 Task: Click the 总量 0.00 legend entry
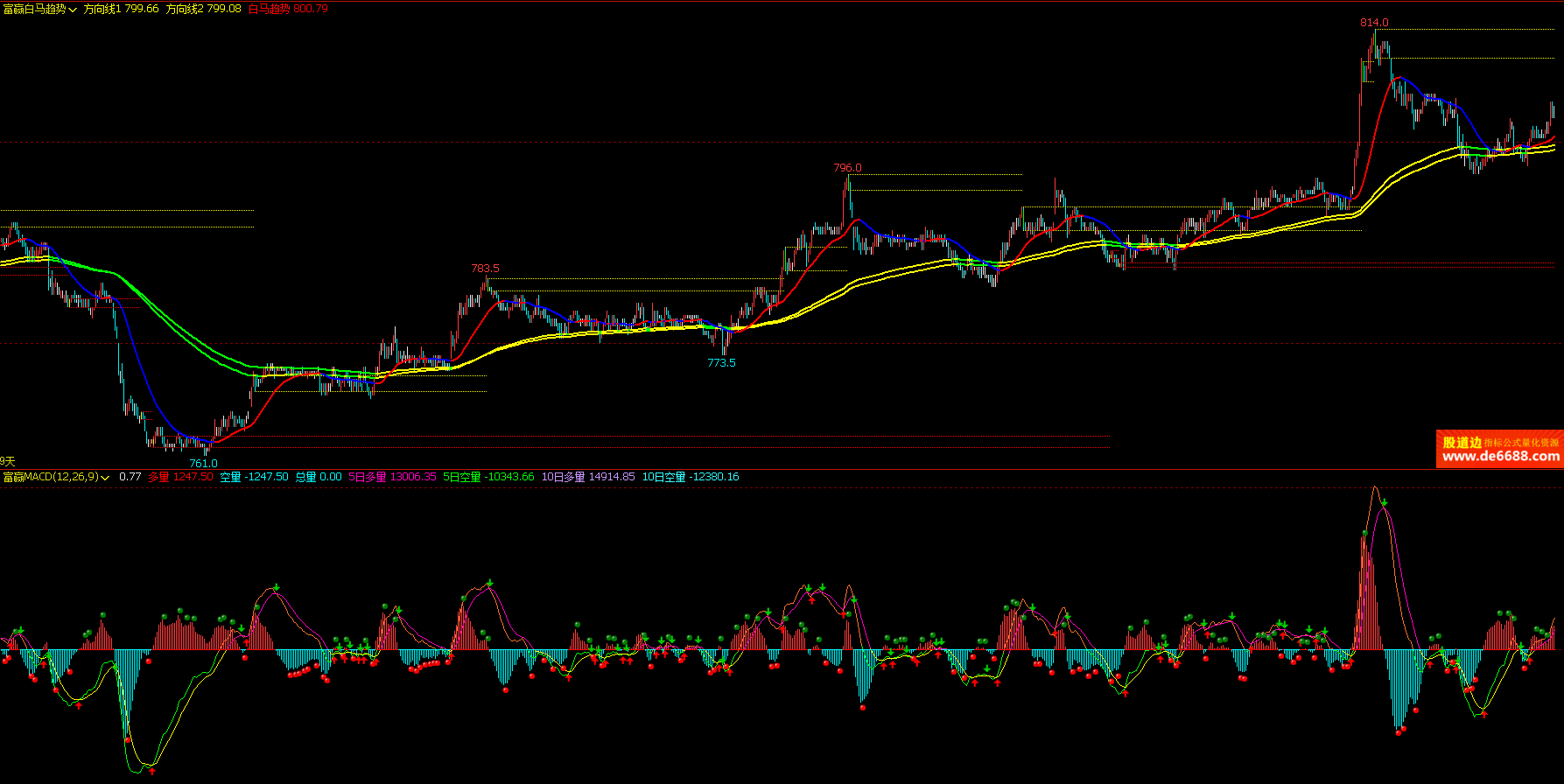click(319, 477)
